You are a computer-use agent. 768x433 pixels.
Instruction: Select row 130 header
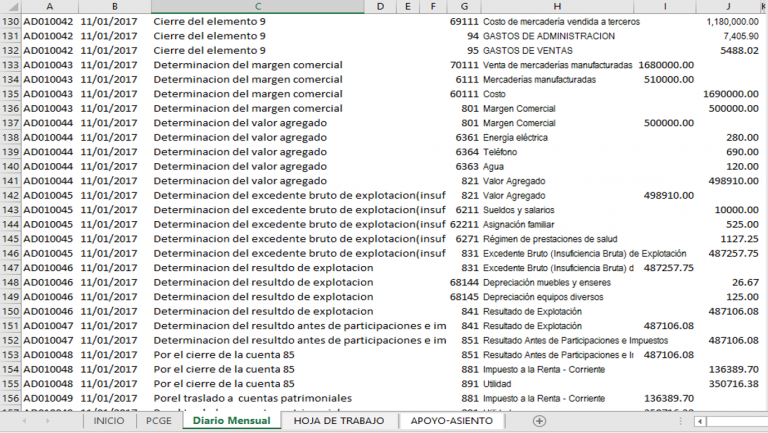[11, 22]
